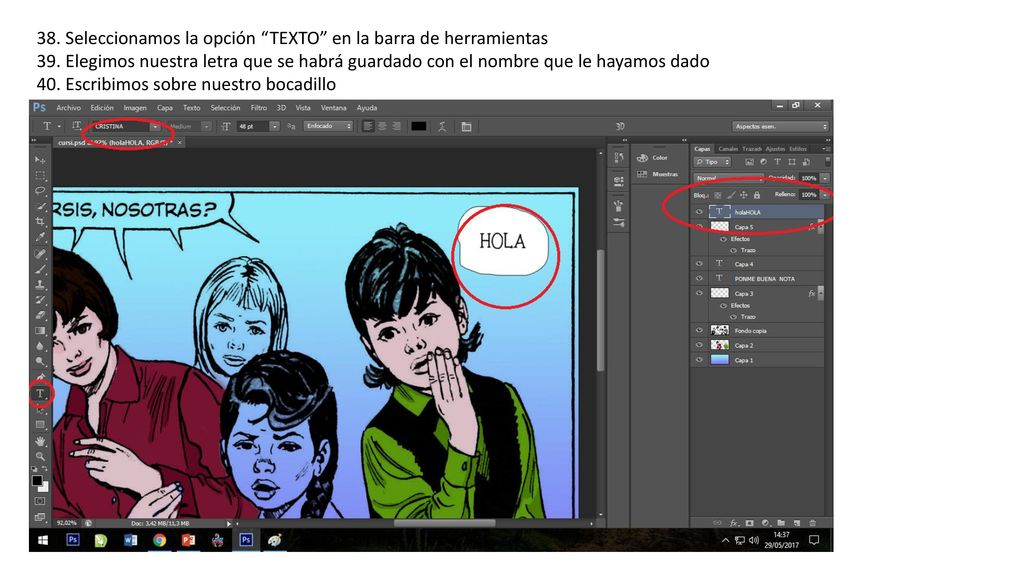Screen dimensions: 1024x576
Task: Hide the PONME BUENA NOTA layer
Action: 699,278
